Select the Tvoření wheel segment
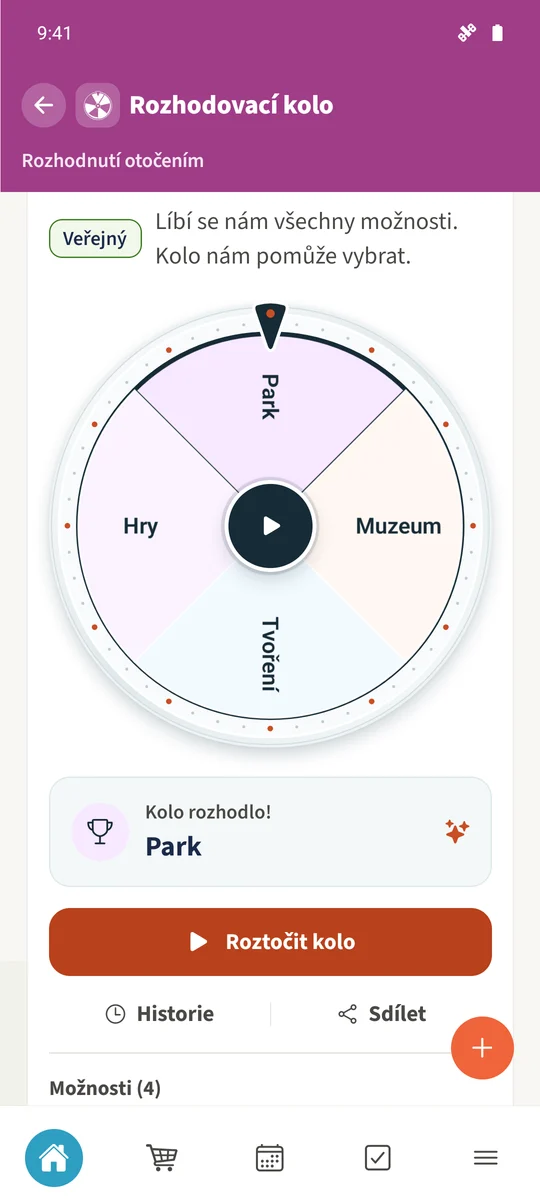This screenshot has width=540, height=1200. (270, 655)
